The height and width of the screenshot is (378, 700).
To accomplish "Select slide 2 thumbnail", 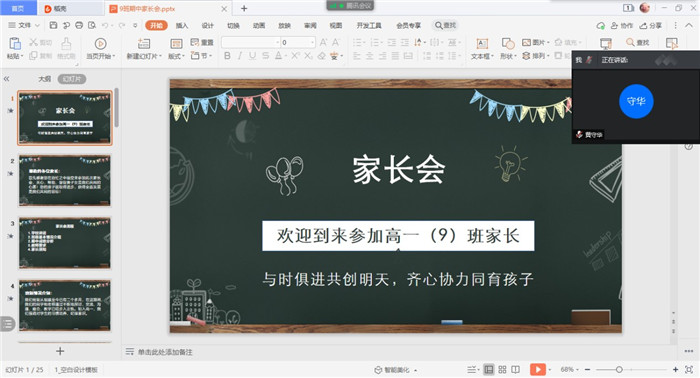I will pyautogui.click(x=65, y=180).
